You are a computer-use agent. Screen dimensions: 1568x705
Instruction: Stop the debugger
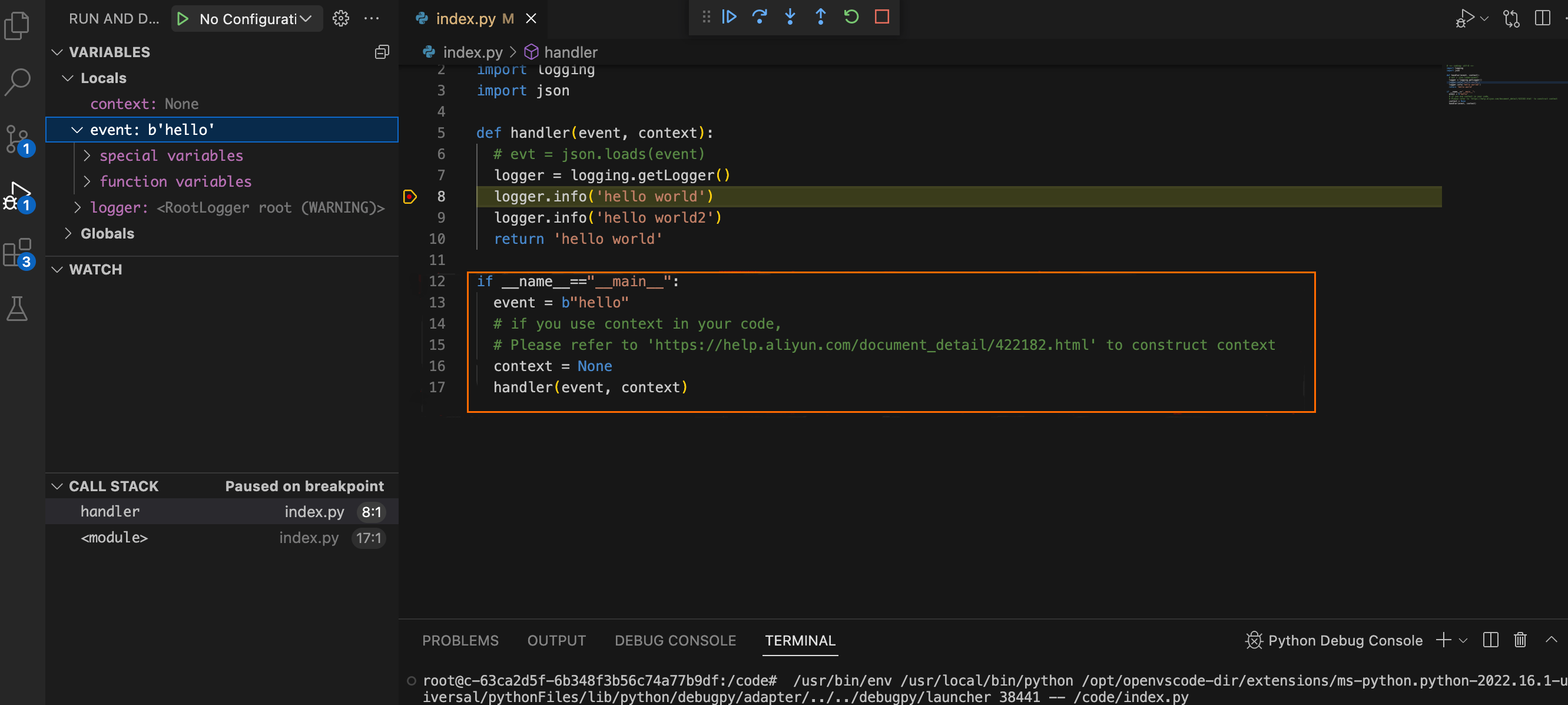(x=881, y=17)
